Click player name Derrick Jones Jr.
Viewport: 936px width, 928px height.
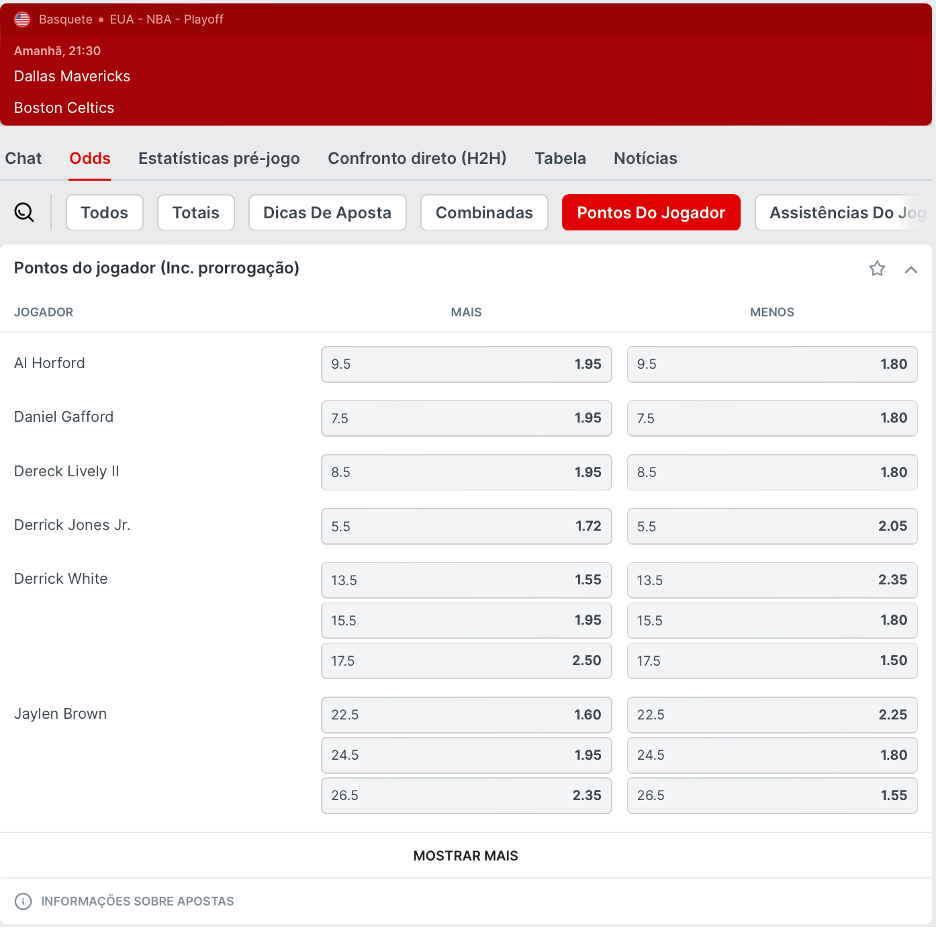pyautogui.click(x=72, y=525)
